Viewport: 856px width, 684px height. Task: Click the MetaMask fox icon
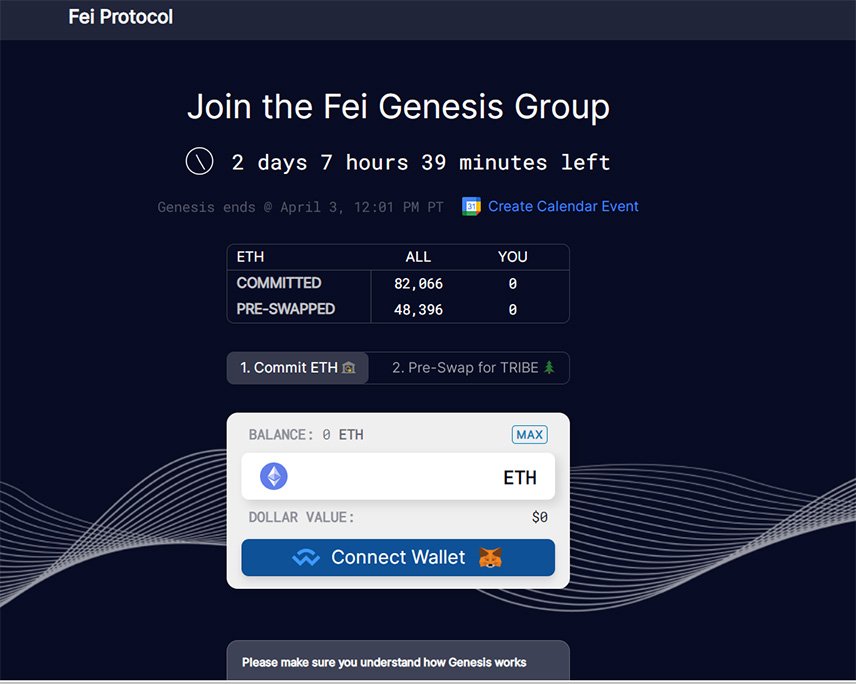pos(491,558)
